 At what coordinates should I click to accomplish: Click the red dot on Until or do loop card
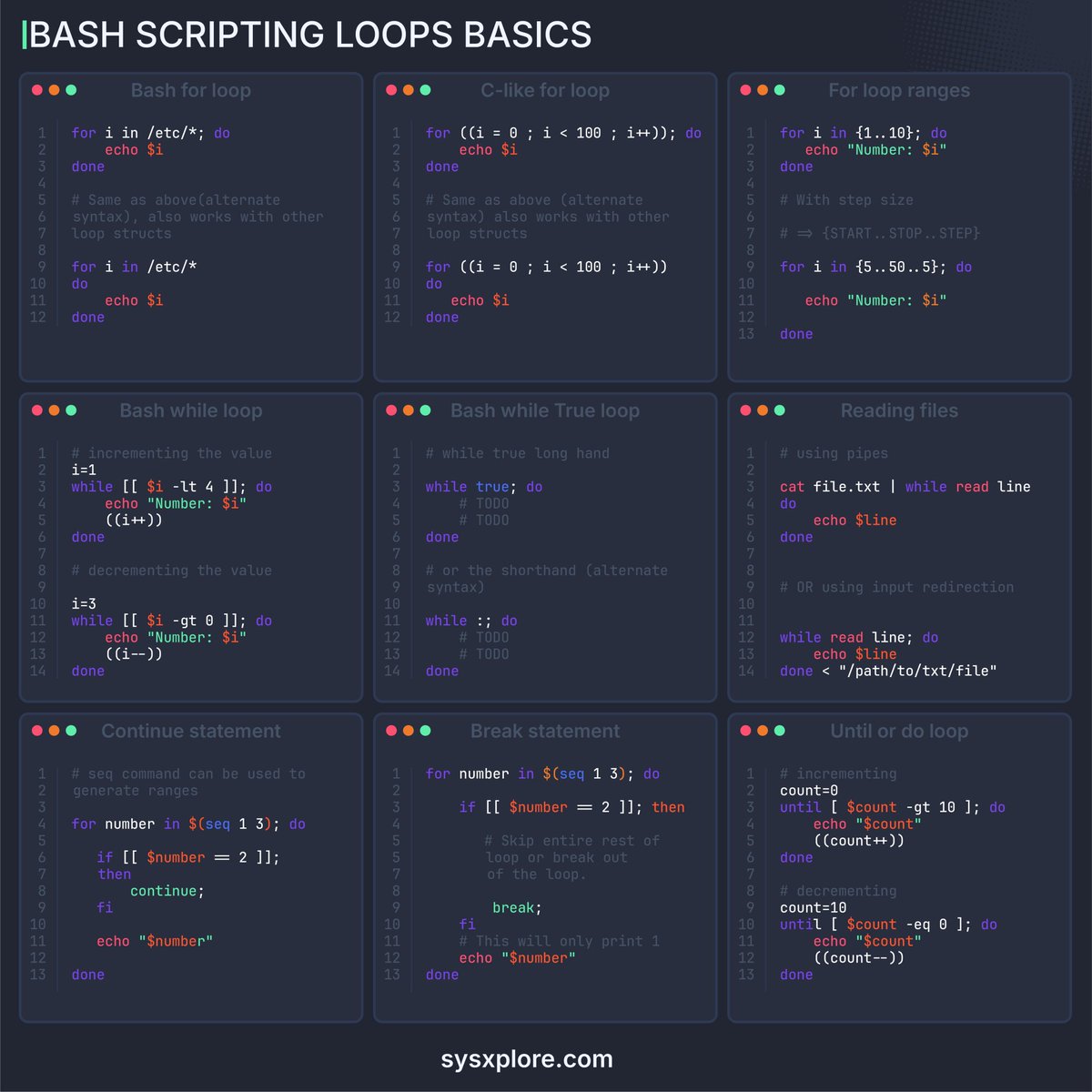click(745, 731)
